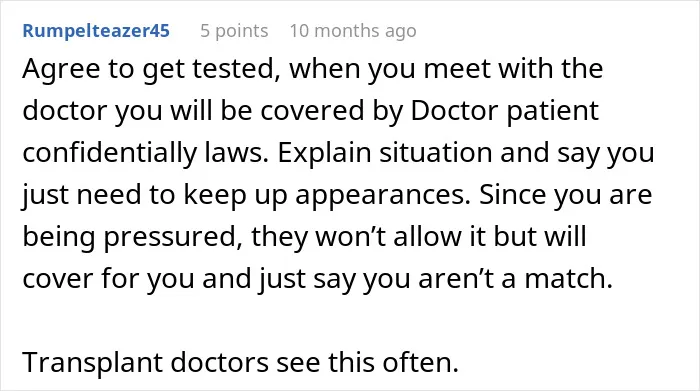Image resolution: width=700 pixels, height=391 pixels.
Task: Click the word confidentially in the comment
Action: pos(109,153)
